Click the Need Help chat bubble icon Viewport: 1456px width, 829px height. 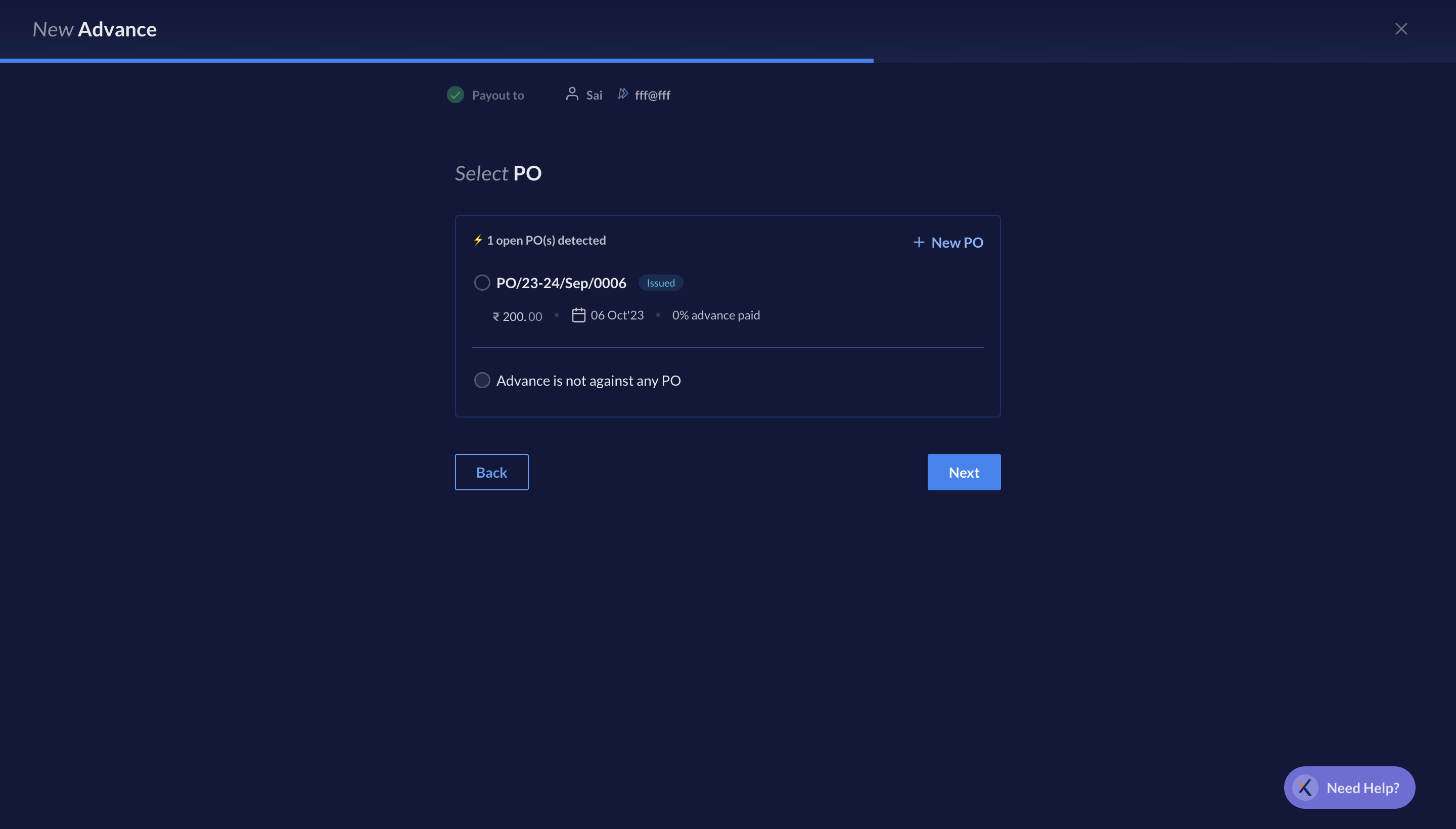[x=1305, y=787]
